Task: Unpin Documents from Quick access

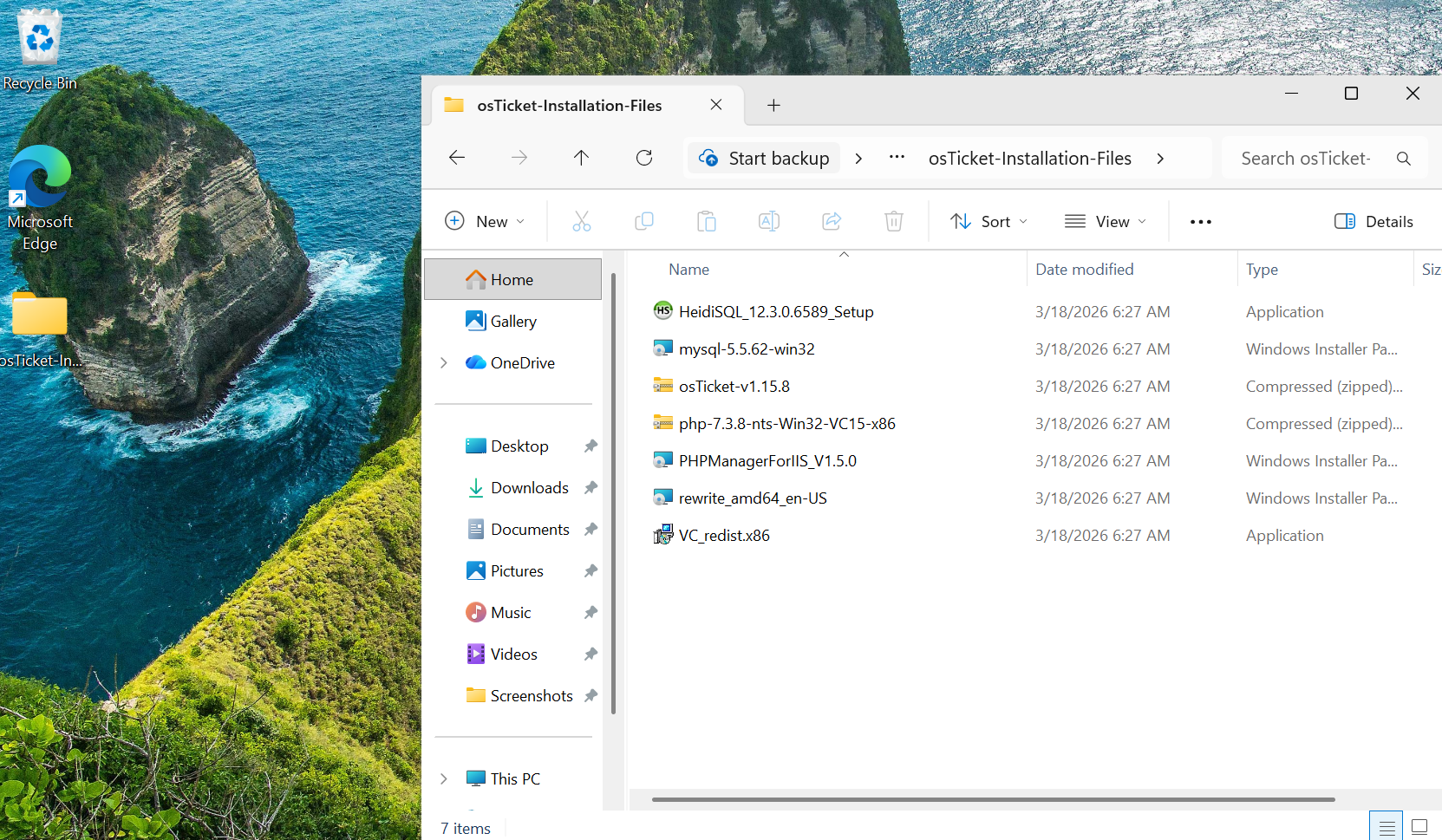Action: coord(591,530)
